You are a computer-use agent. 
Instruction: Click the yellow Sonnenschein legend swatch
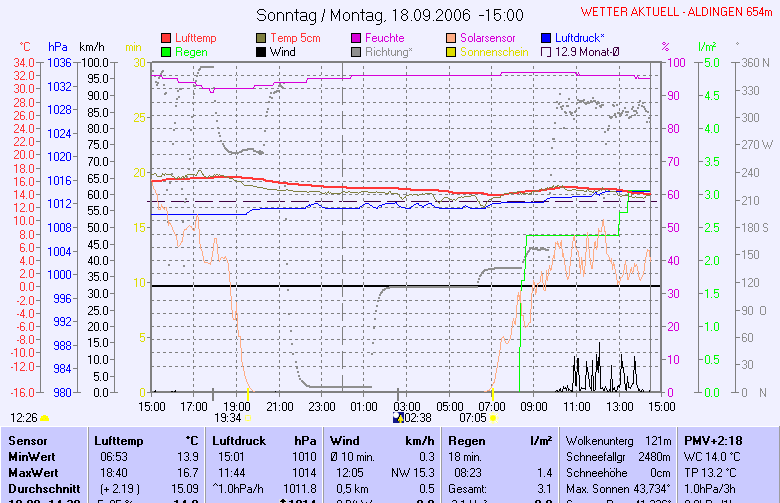click(x=451, y=51)
